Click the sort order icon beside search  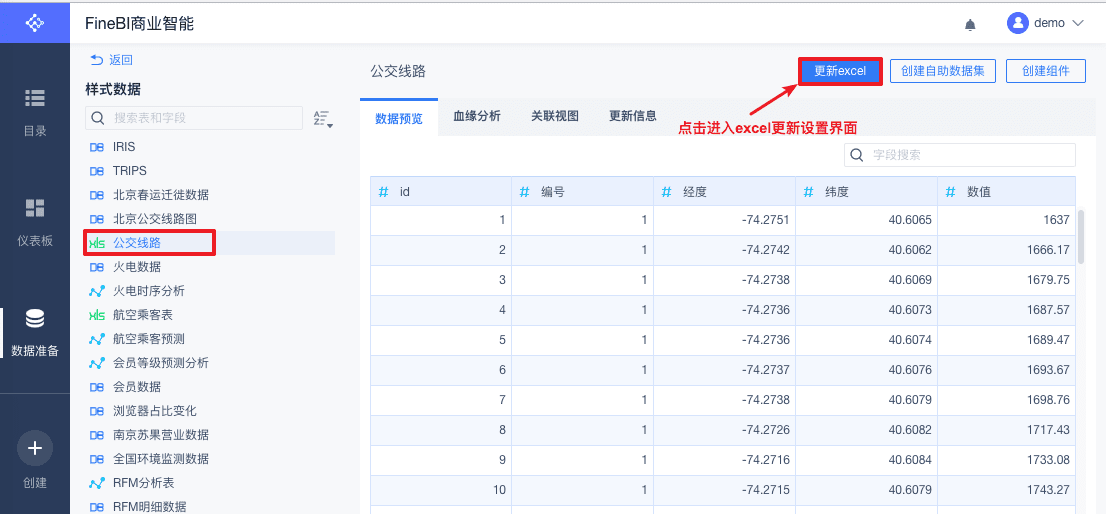322,119
